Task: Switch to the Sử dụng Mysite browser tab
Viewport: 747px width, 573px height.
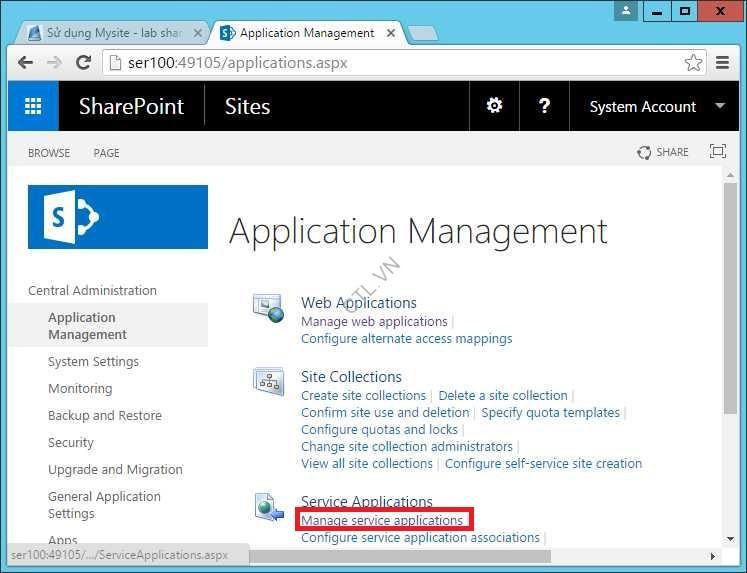Action: click(x=112, y=33)
